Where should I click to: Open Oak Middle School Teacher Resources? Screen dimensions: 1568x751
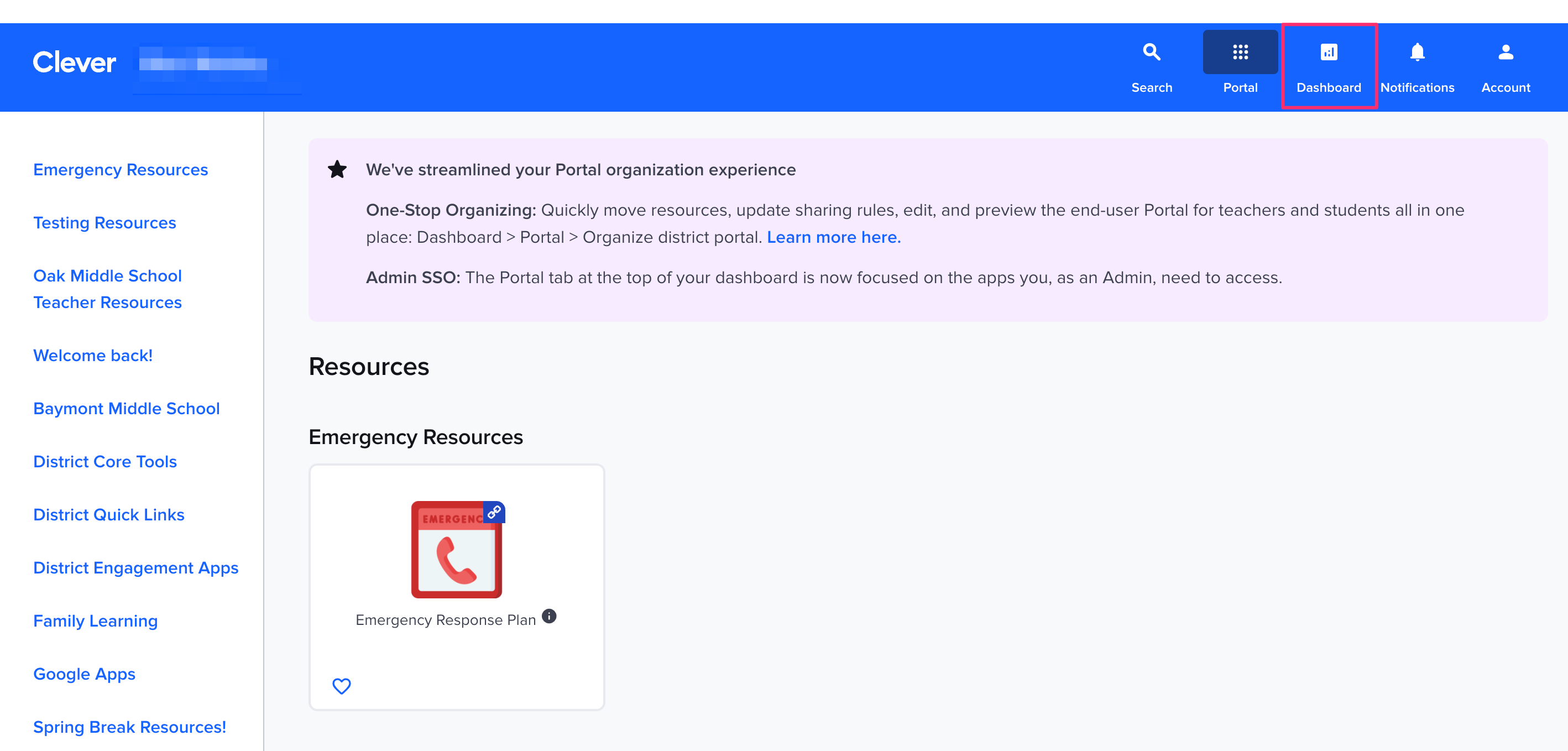pyautogui.click(x=108, y=289)
